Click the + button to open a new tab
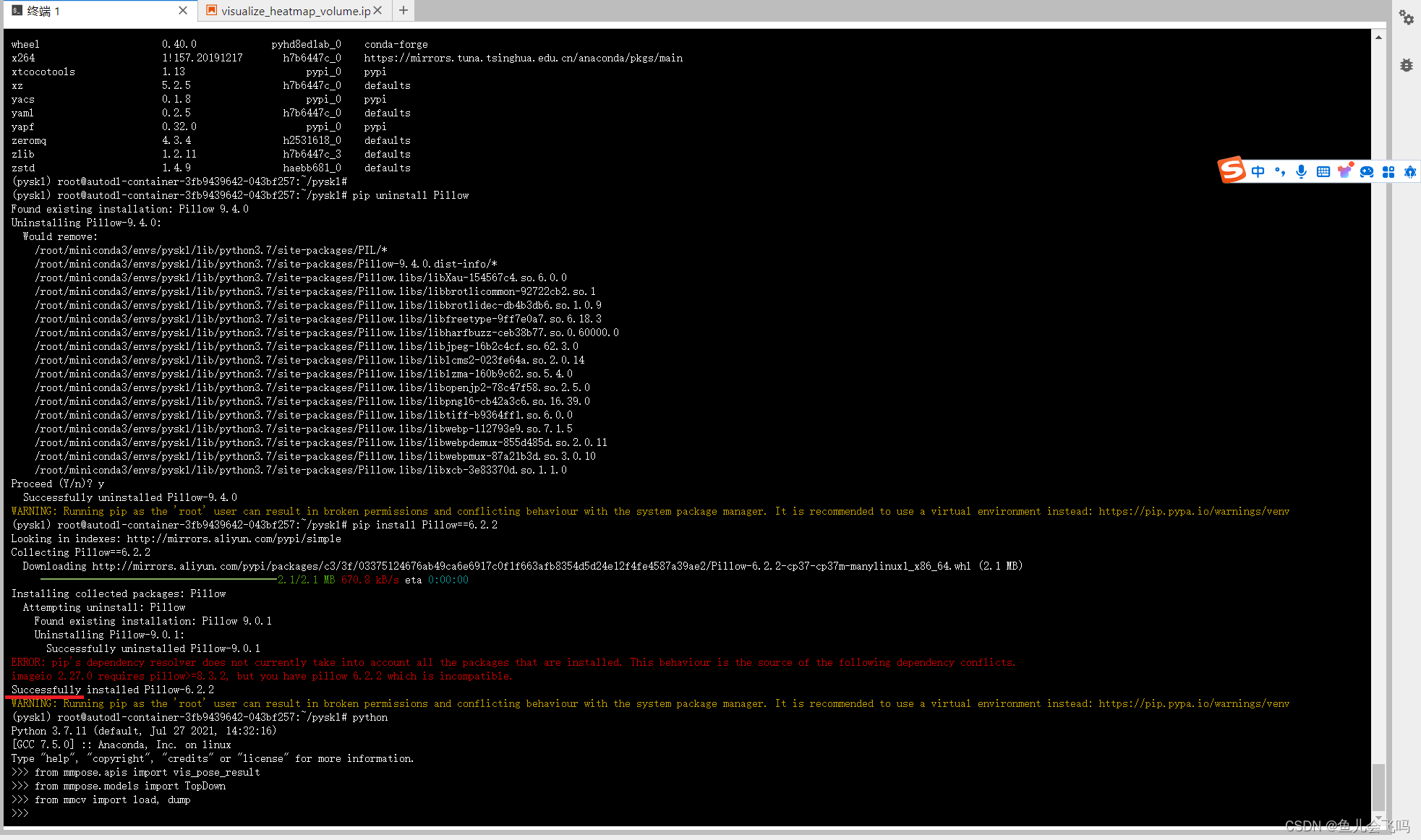The width and height of the screenshot is (1421, 840). (403, 11)
